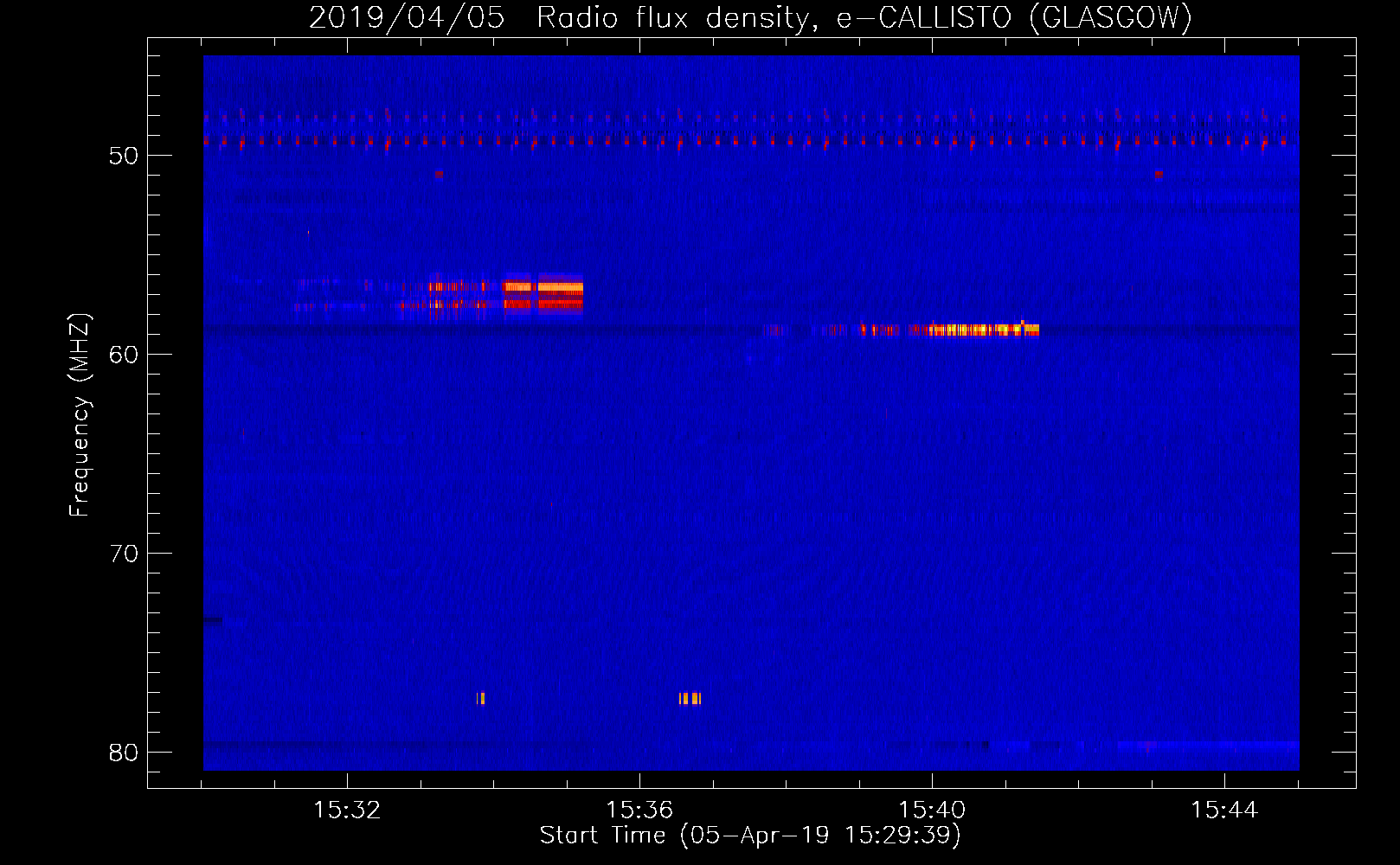This screenshot has width=1400, height=865.
Task: Click the 'Start Time (05-Apr-19 15:29:39)' label
Action: pyautogui.click(x=750, y=836)
